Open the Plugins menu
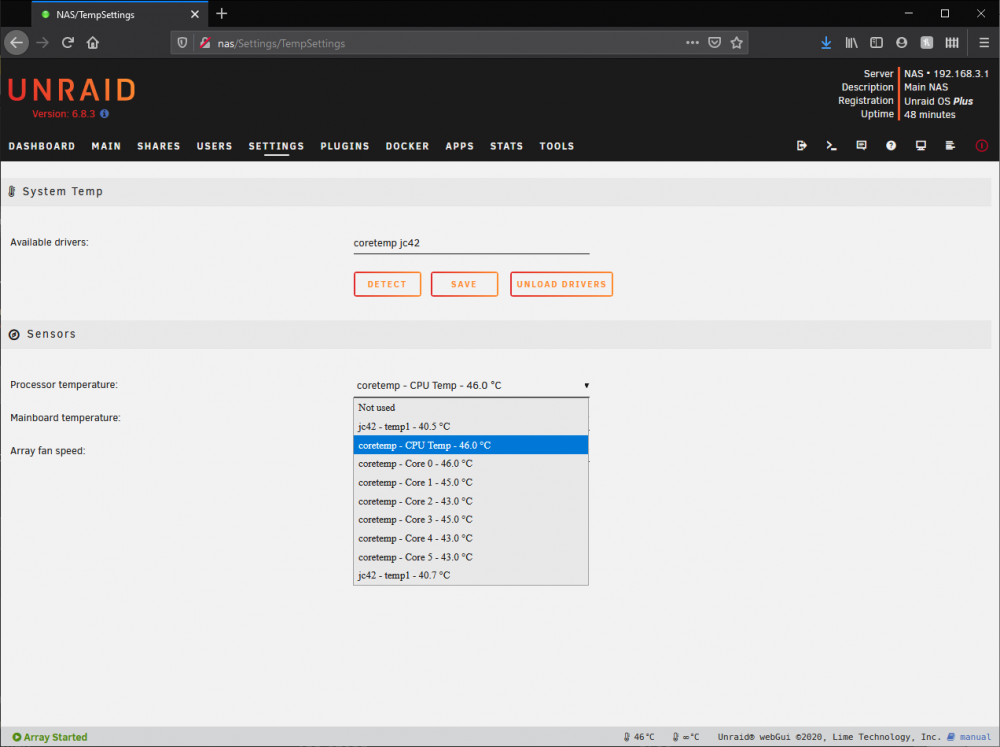Image resolution: width=1000 pixels, height=747 pixels. pos(344,146)
